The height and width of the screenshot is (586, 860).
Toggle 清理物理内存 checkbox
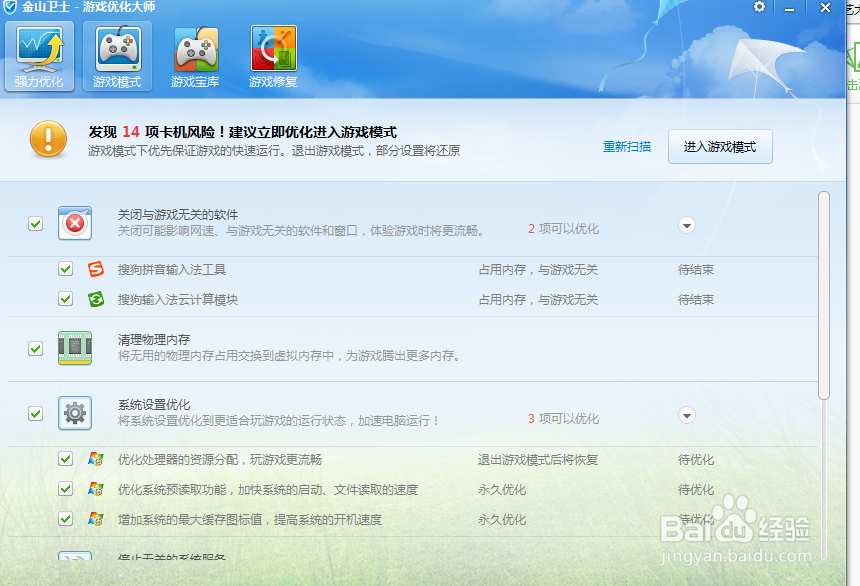pyautogui.click(x=36, y=348)
